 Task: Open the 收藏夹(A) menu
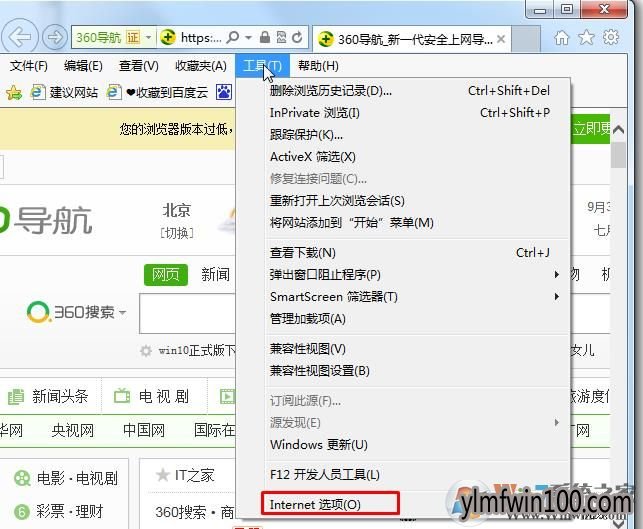pyautogui.click(x=201, y=66)
